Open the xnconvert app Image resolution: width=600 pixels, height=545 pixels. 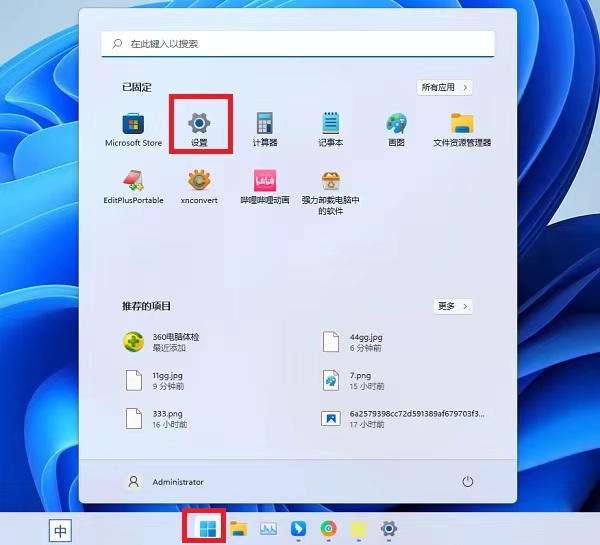tap(200, 182)
